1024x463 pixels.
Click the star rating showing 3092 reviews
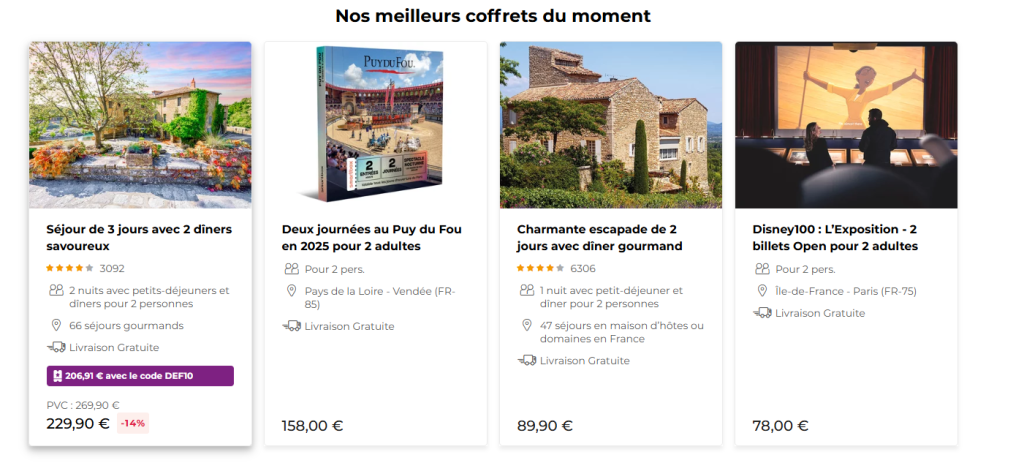click(70, 268)
